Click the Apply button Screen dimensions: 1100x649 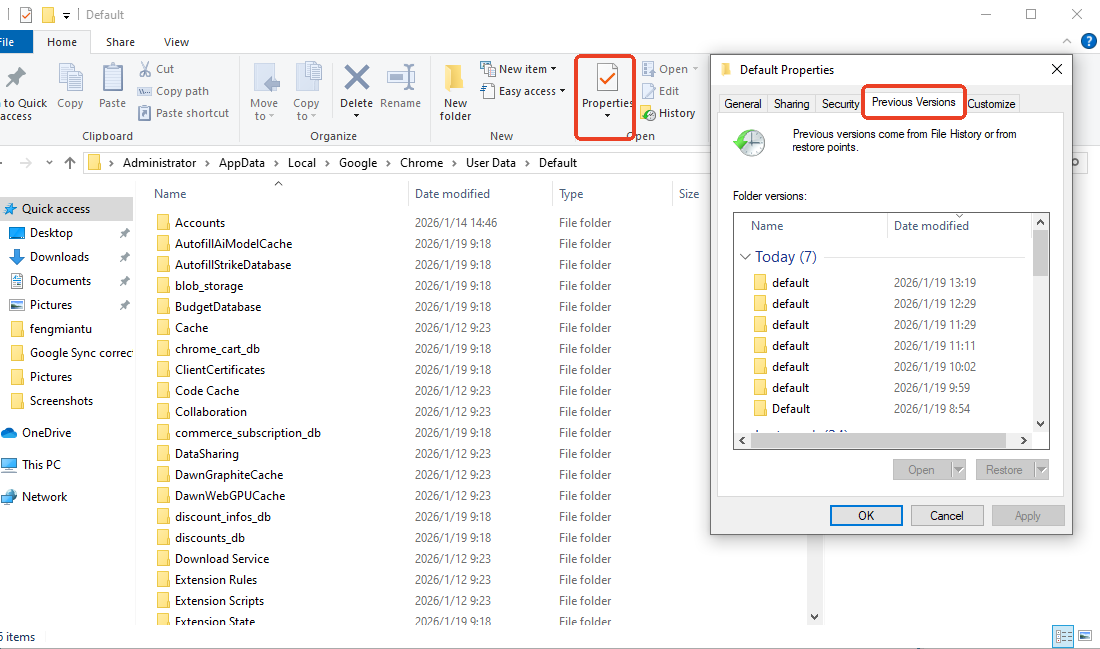click(1028, 515)
